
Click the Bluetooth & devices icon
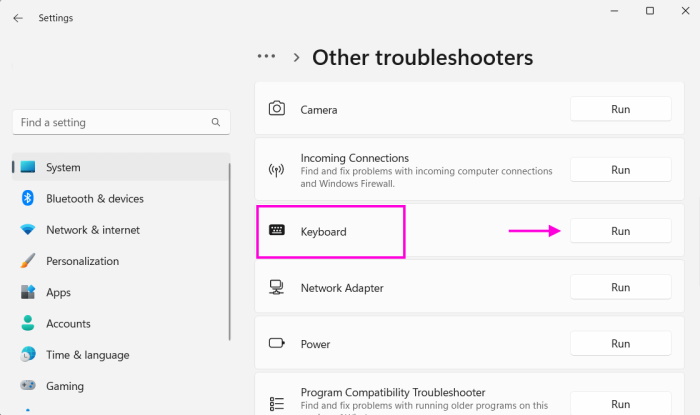coord(28,199)
